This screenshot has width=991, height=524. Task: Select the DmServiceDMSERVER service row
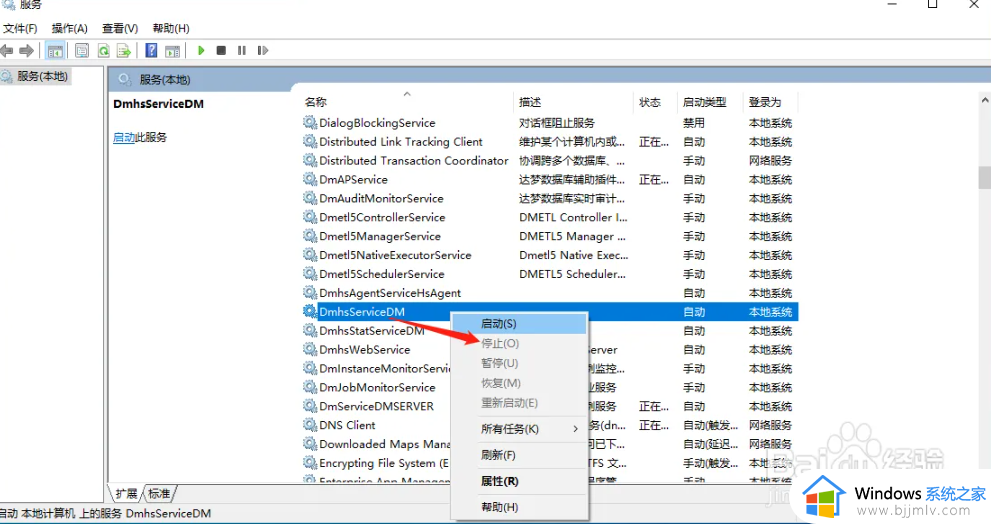550,406
